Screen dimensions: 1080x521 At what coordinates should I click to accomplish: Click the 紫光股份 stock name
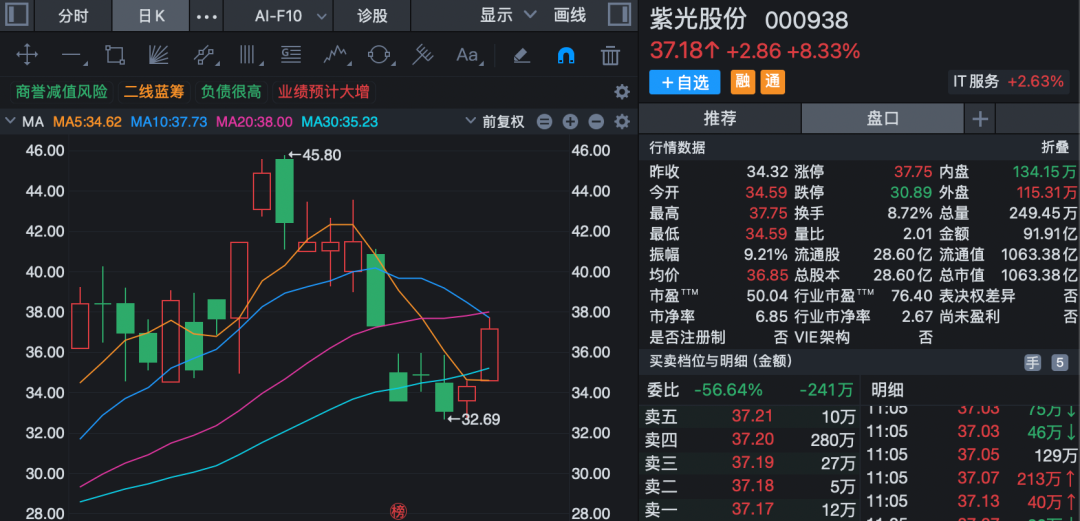click(698, 20)
